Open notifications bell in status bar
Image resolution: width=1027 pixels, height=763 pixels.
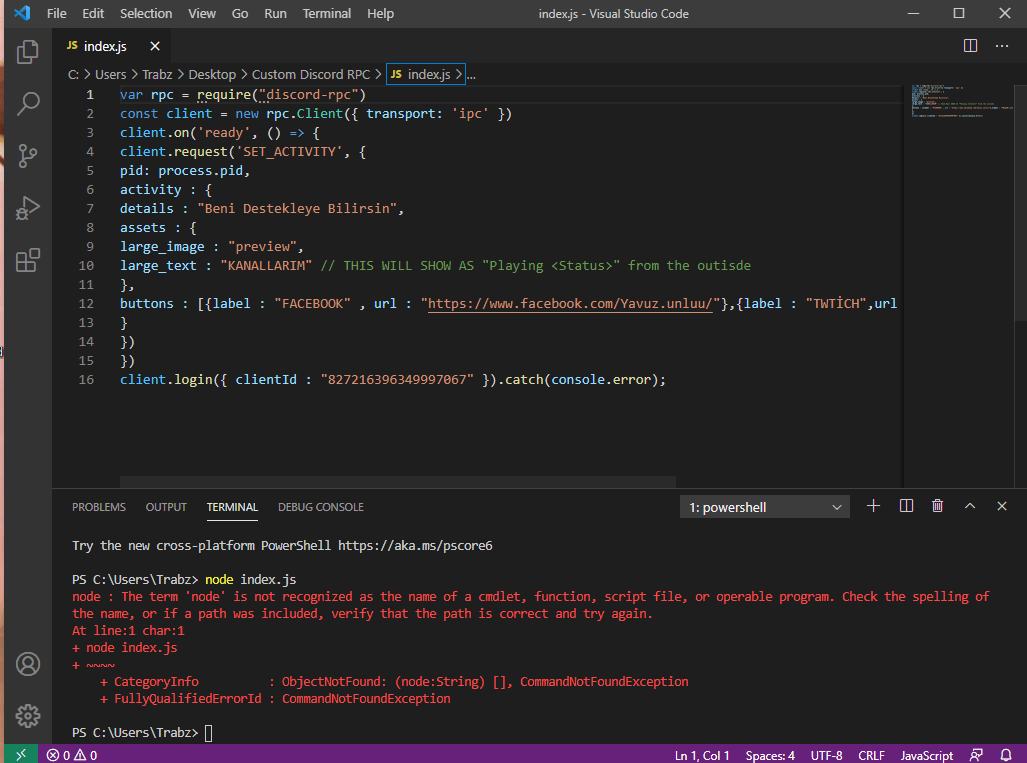pyautogui.click(x=1006, y=755)
